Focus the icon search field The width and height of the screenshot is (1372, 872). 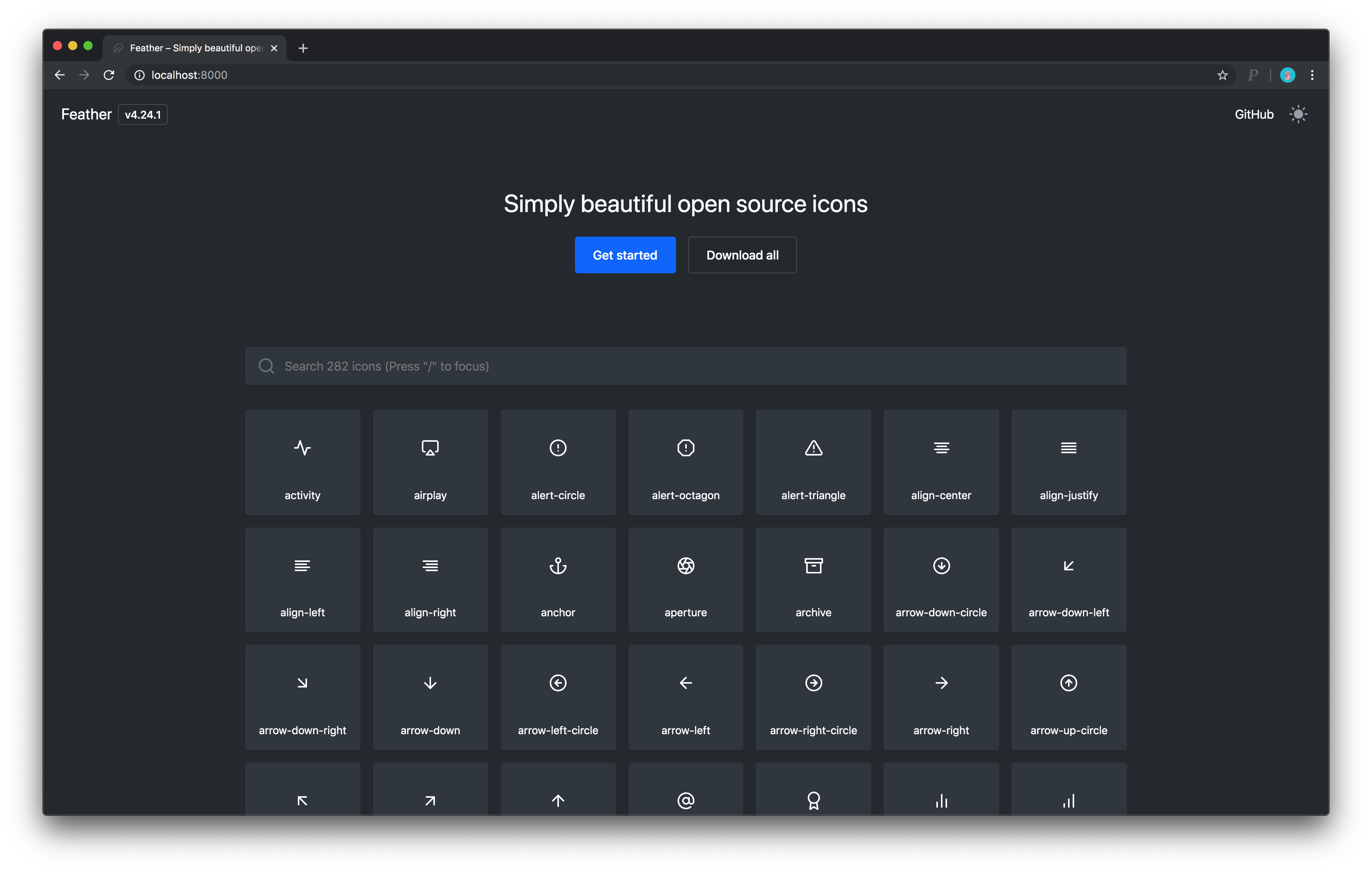coord(686,366)
